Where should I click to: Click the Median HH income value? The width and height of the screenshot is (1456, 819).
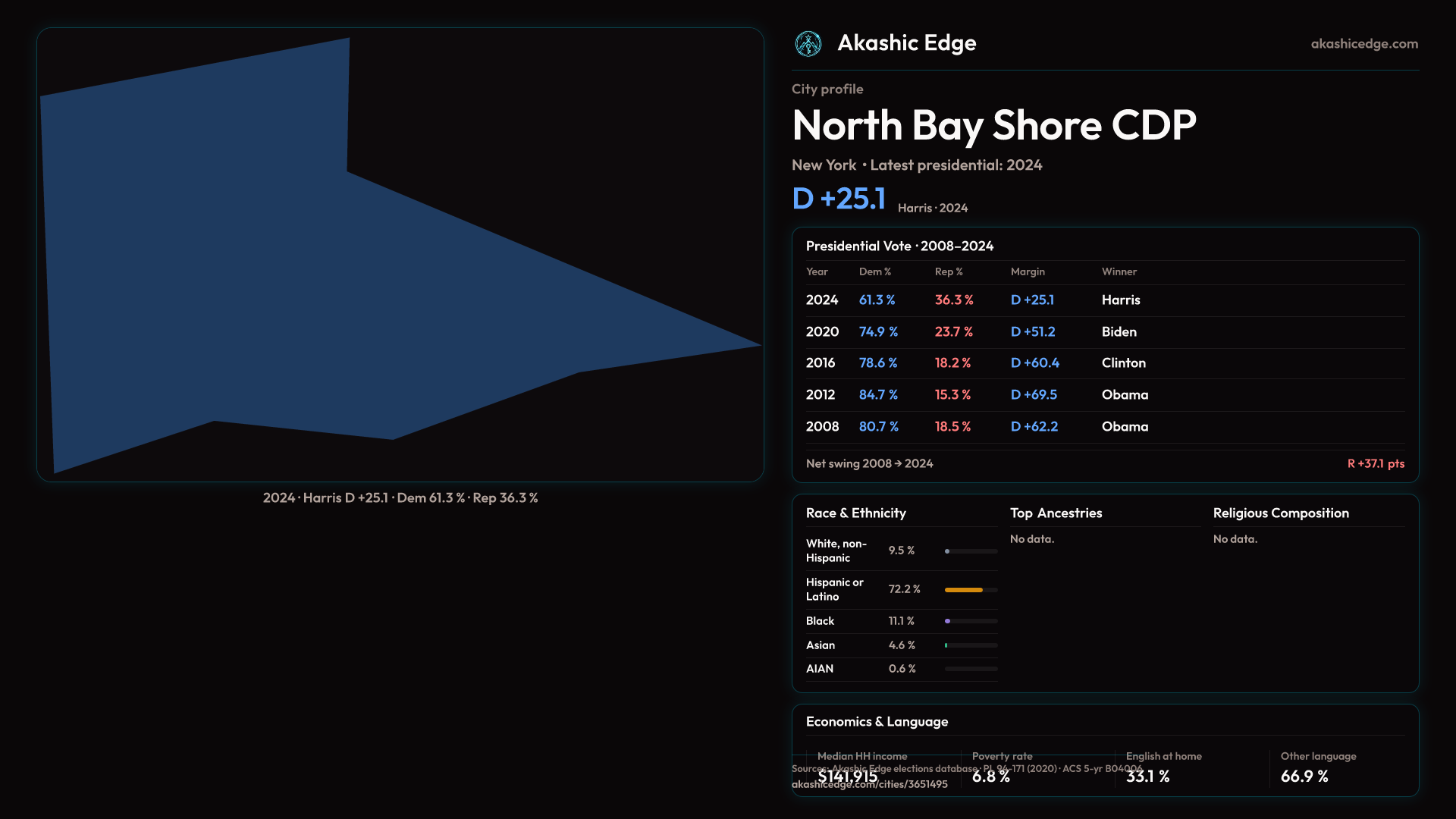click(847, 776)
